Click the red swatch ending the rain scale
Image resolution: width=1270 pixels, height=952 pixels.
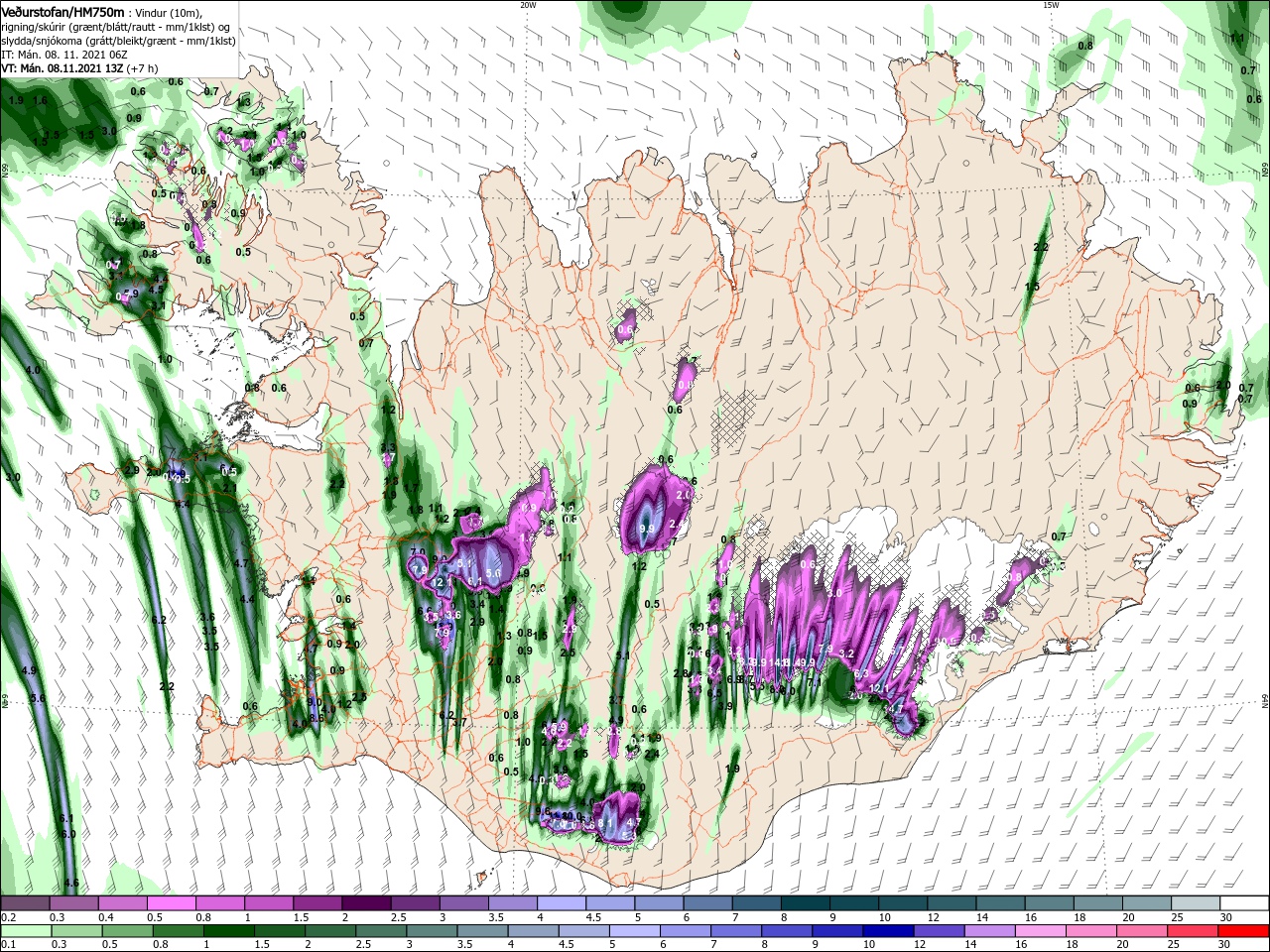pyautogui.click(x=1245, y=932)
